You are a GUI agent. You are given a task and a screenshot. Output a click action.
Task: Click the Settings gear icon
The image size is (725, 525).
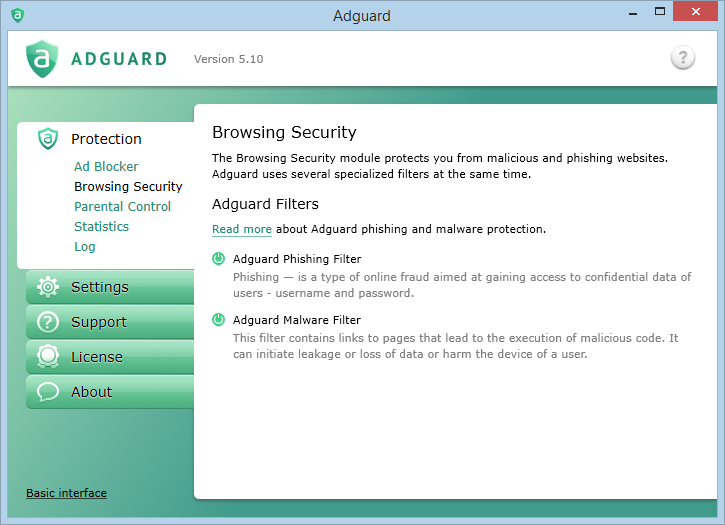point(48,287)
